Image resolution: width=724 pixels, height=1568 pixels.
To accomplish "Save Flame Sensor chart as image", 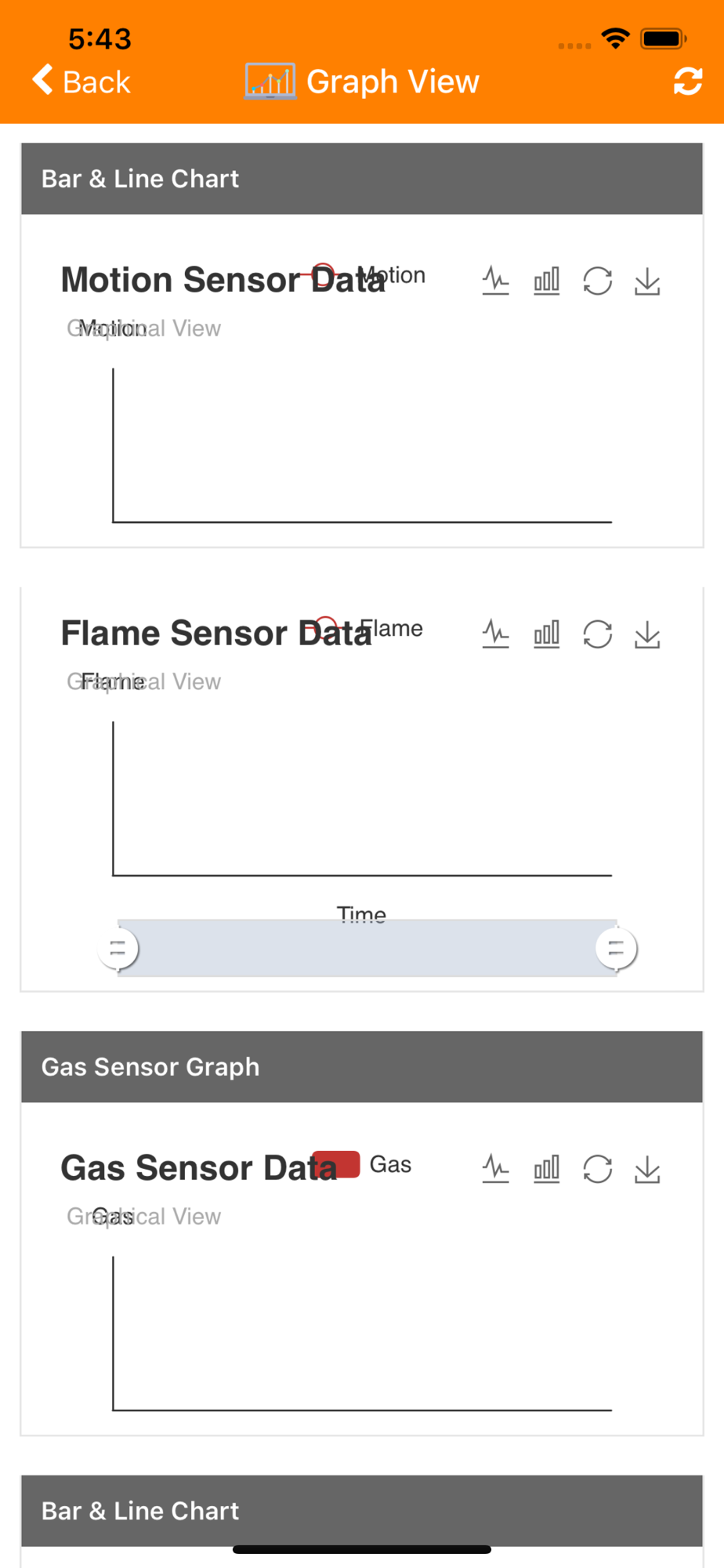I will 647,633.
